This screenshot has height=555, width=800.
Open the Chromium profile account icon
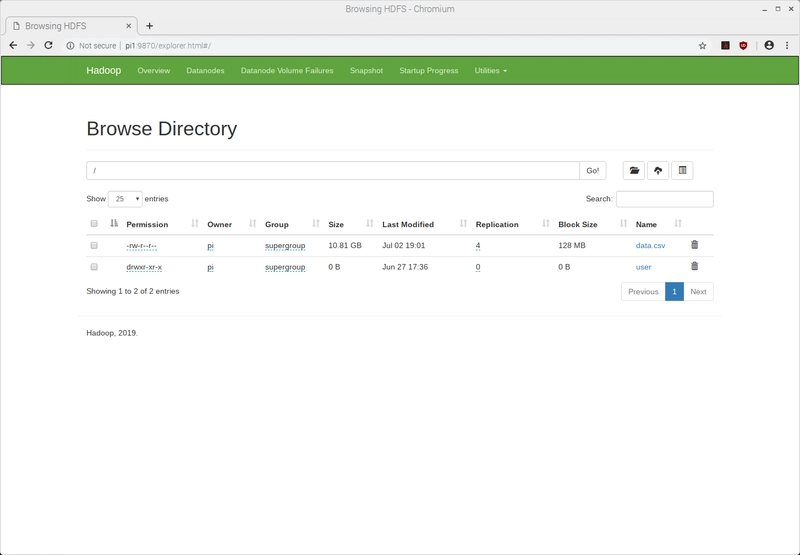(769, 45)
